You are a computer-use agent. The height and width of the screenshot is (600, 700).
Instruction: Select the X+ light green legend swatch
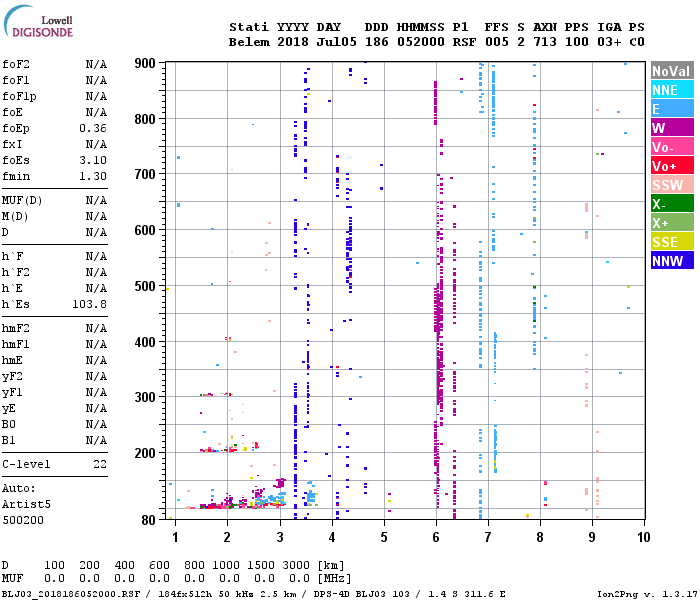[672, 223]
